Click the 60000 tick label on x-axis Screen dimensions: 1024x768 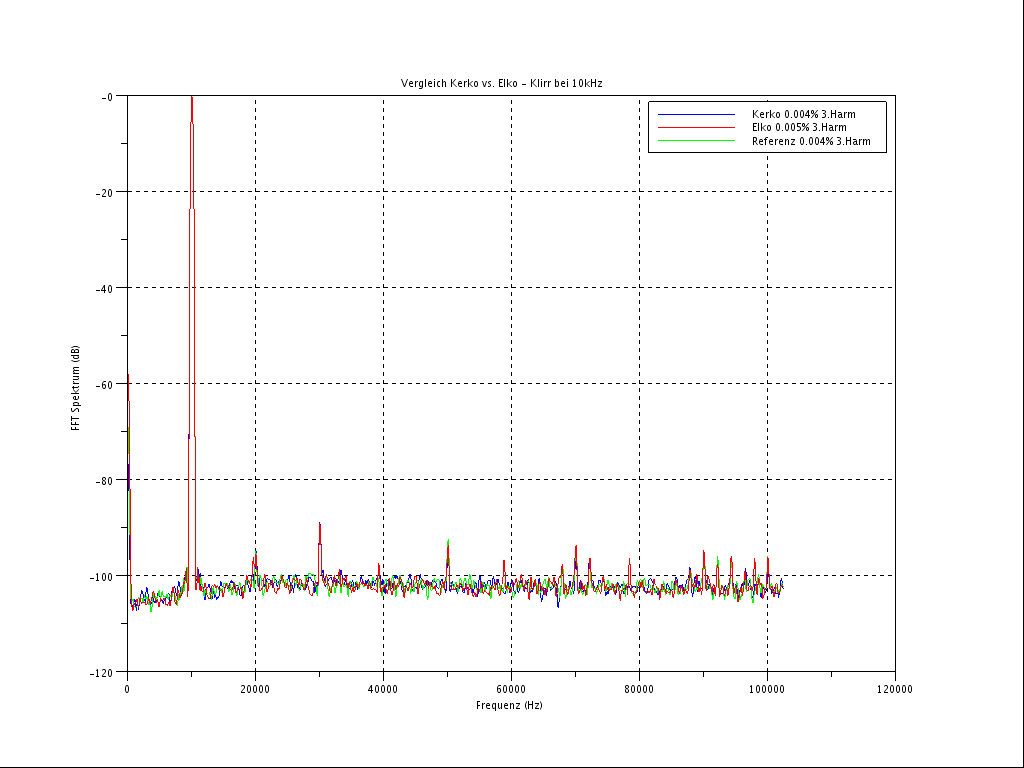point(511,689)
